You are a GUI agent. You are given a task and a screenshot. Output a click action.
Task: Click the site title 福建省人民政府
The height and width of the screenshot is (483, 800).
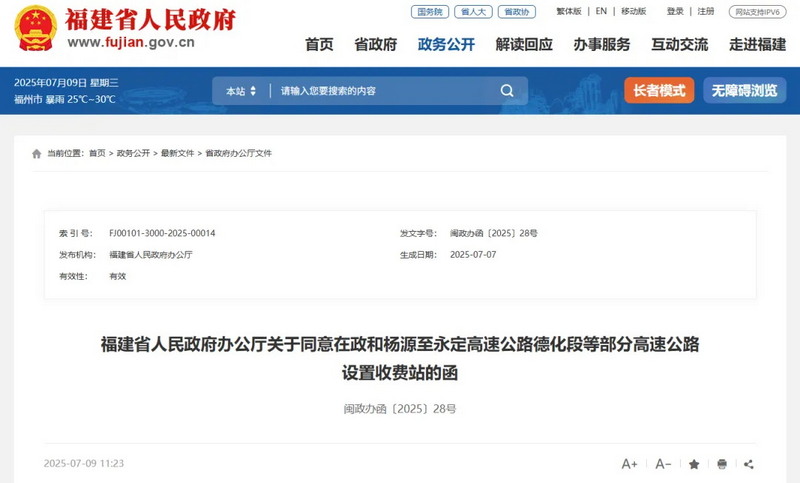151,20
